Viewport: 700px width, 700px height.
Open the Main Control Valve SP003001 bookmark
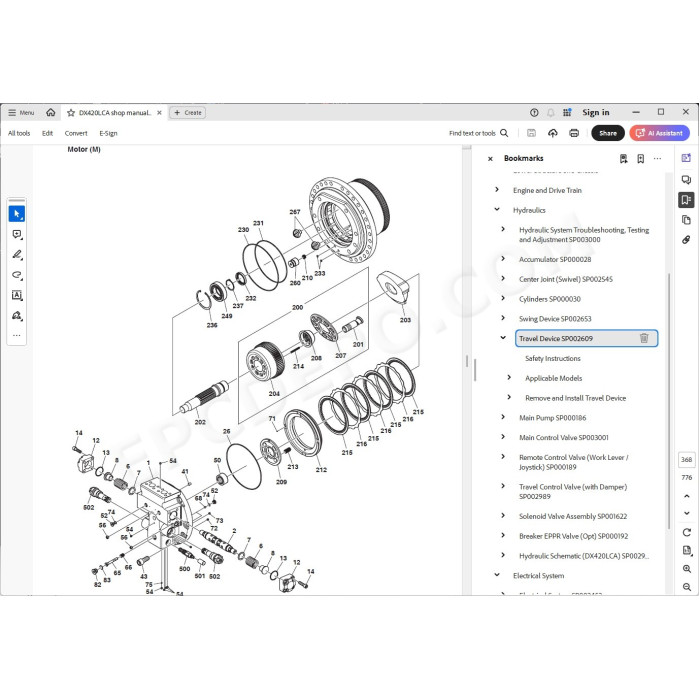point(563,438)
